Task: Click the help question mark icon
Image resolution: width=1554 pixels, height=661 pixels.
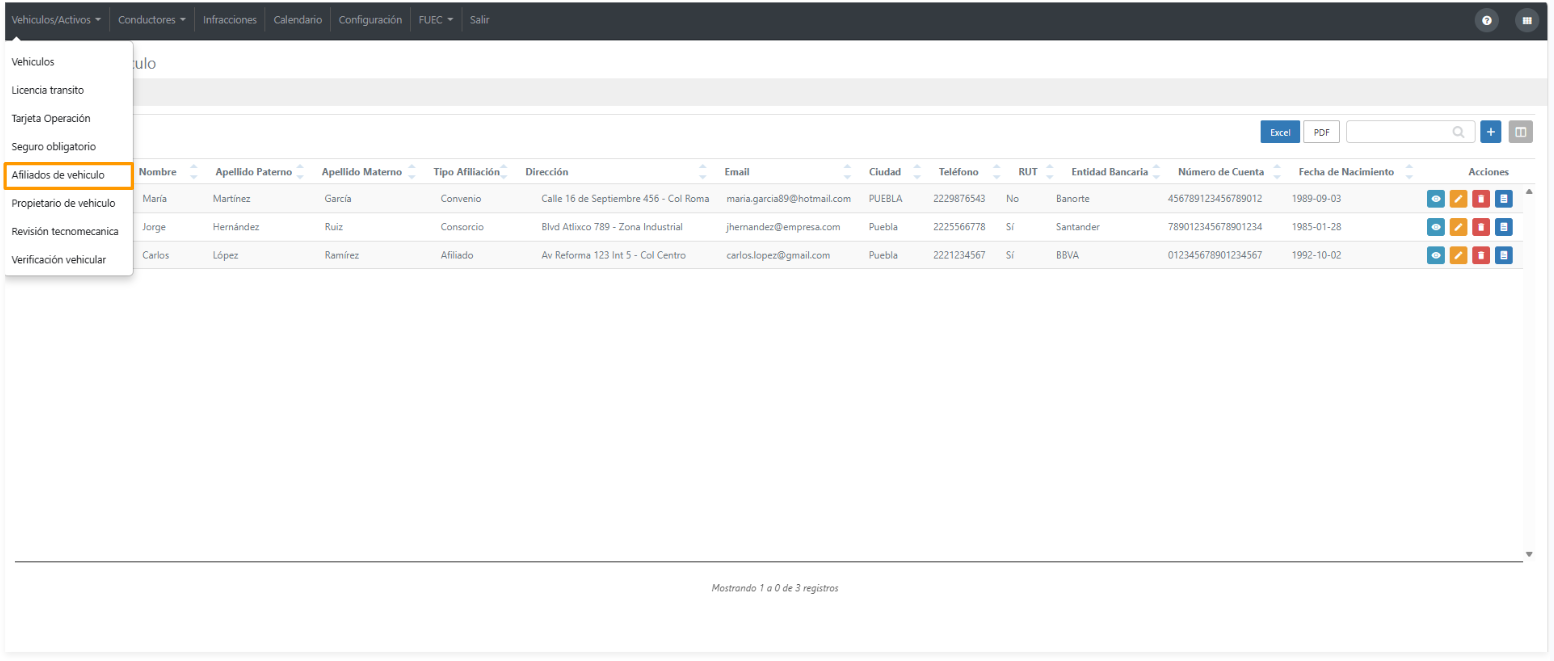Action: [1487, 20]
